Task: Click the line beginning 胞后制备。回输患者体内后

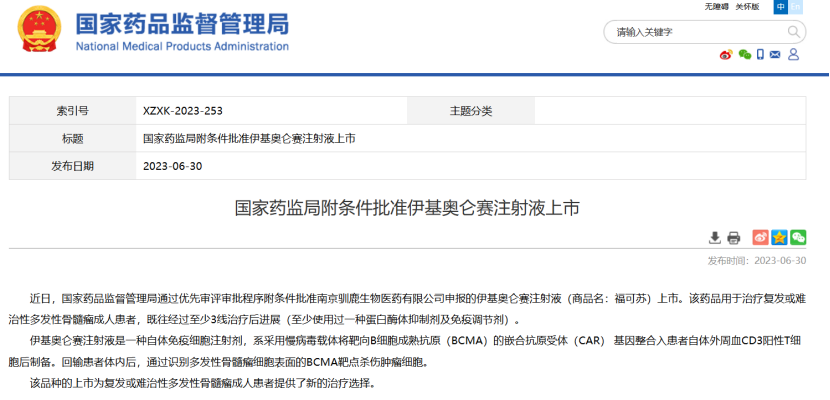Action: pyautogui.click(x=218, y=362)
